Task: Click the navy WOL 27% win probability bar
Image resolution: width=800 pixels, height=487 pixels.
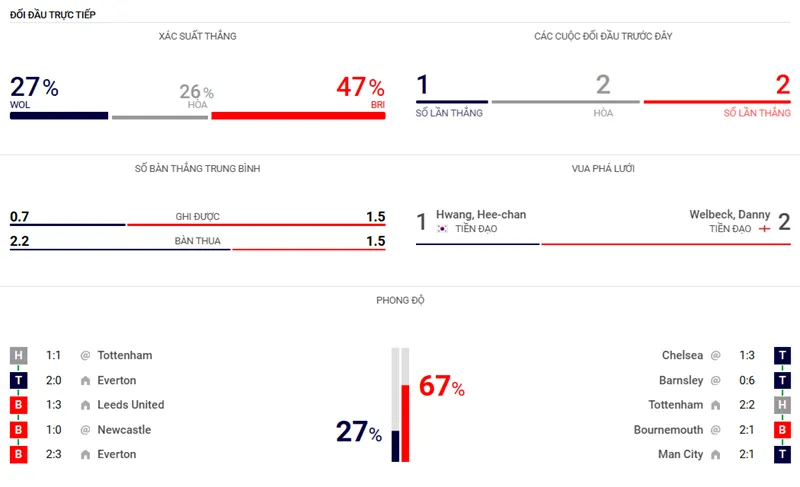Action: 59,116
